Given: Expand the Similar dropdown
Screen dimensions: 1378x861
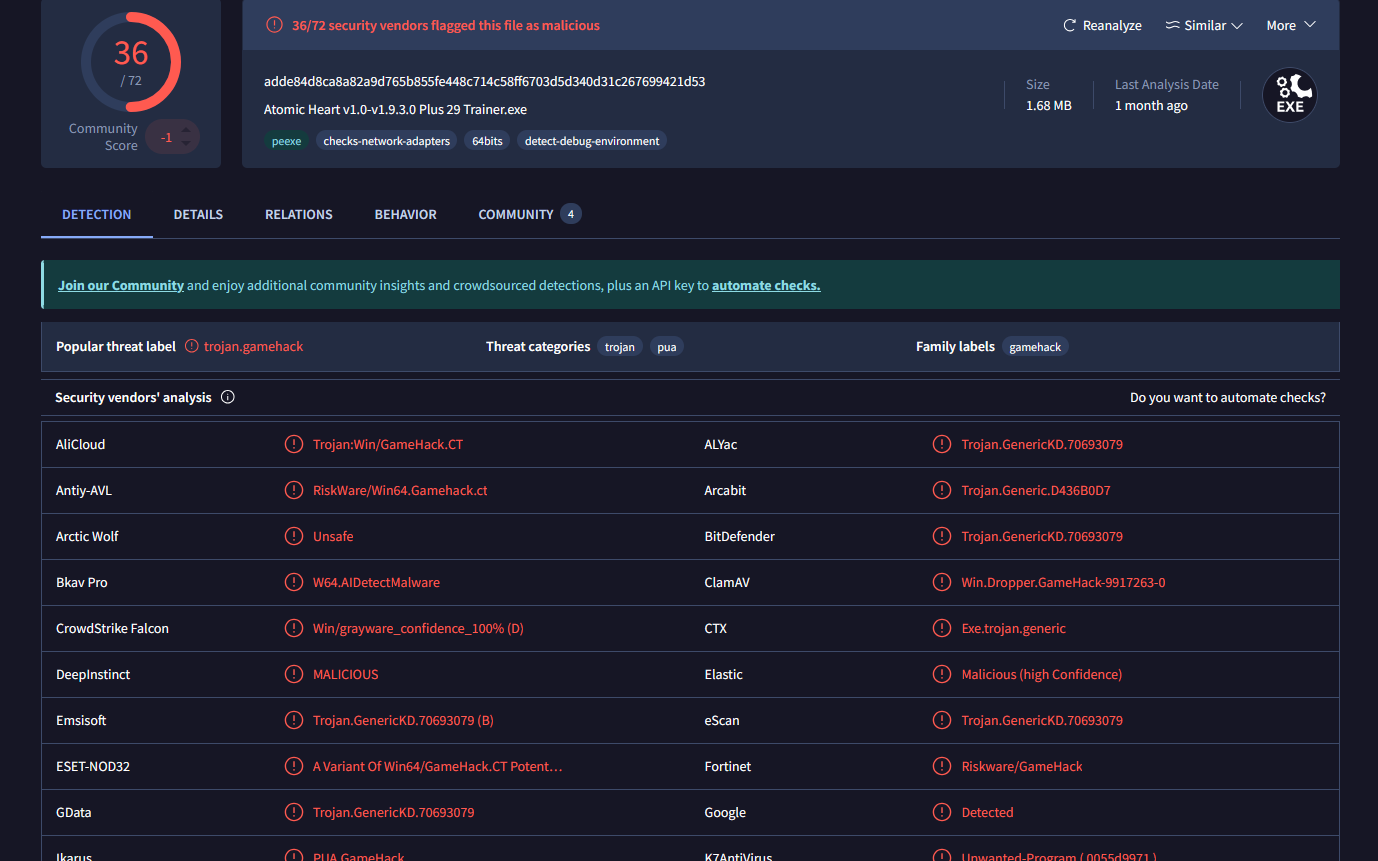Looking at the screenshot, I should [1204, 26].
